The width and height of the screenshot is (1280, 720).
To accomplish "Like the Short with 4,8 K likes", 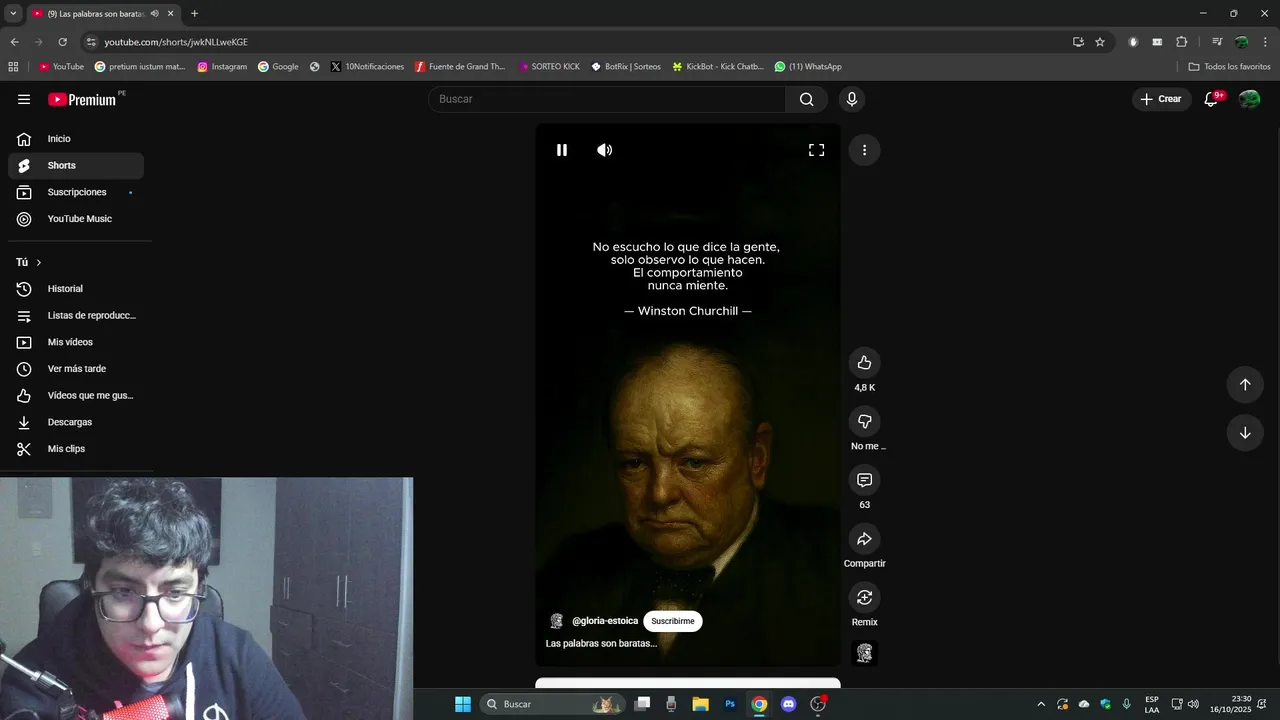I will (864, 362).
